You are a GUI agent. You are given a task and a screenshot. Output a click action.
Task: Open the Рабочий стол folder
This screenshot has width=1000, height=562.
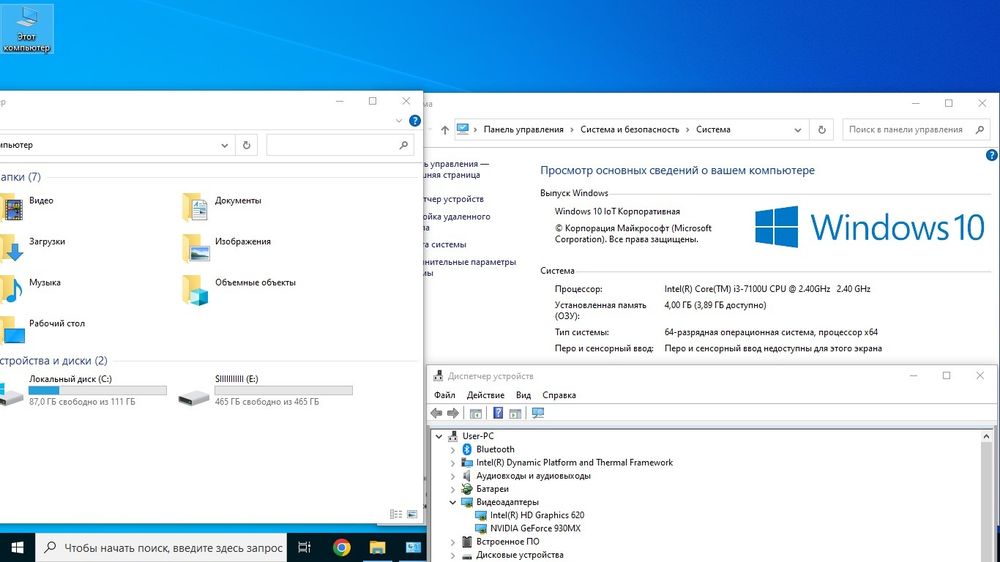57,323
